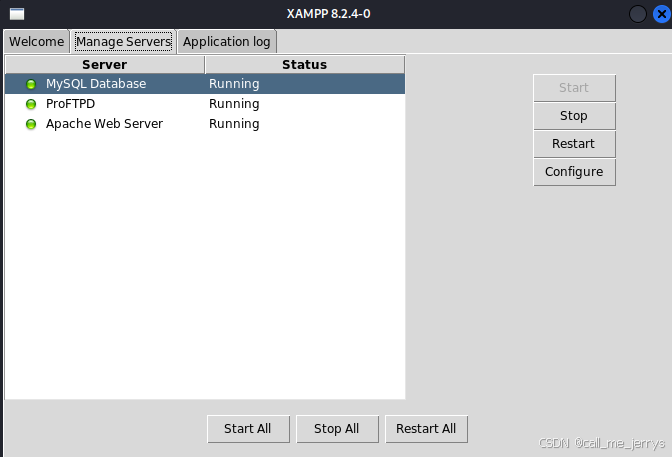Select the Manage Servers tab
The image size is (672, 457).
[x=123, y=42]
